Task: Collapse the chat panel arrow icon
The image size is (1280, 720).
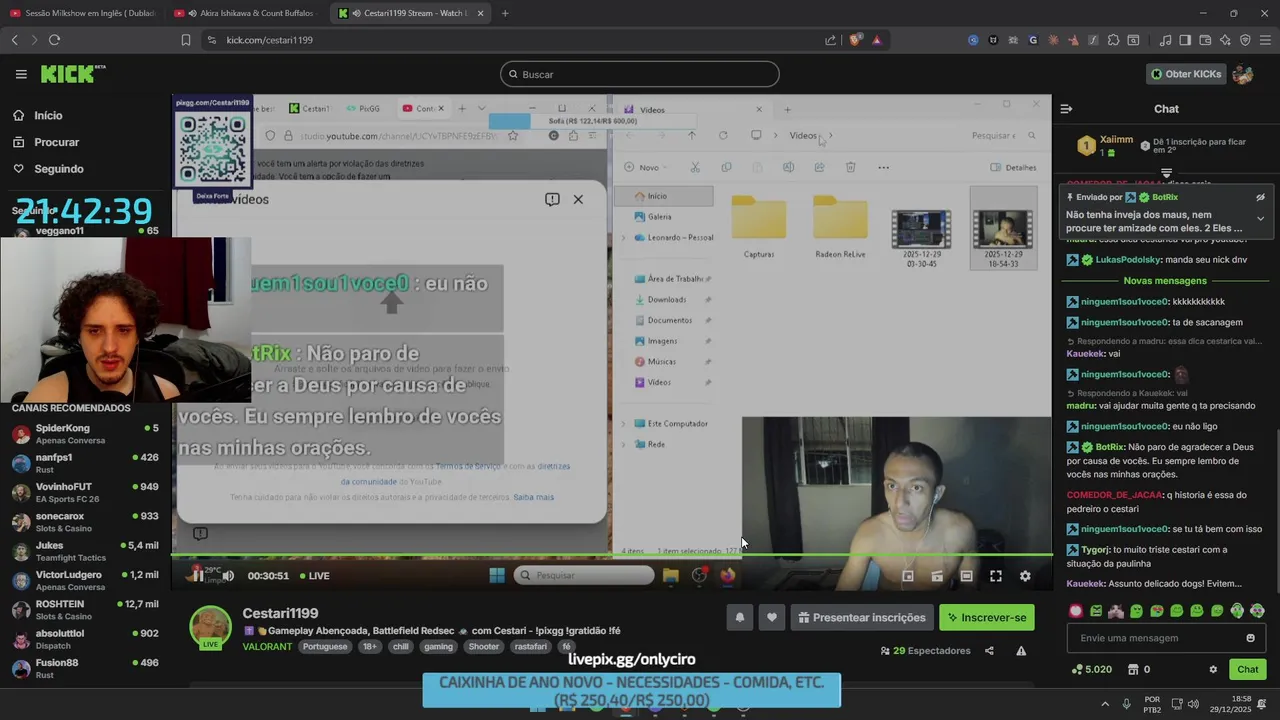Action: [1066, 108]
